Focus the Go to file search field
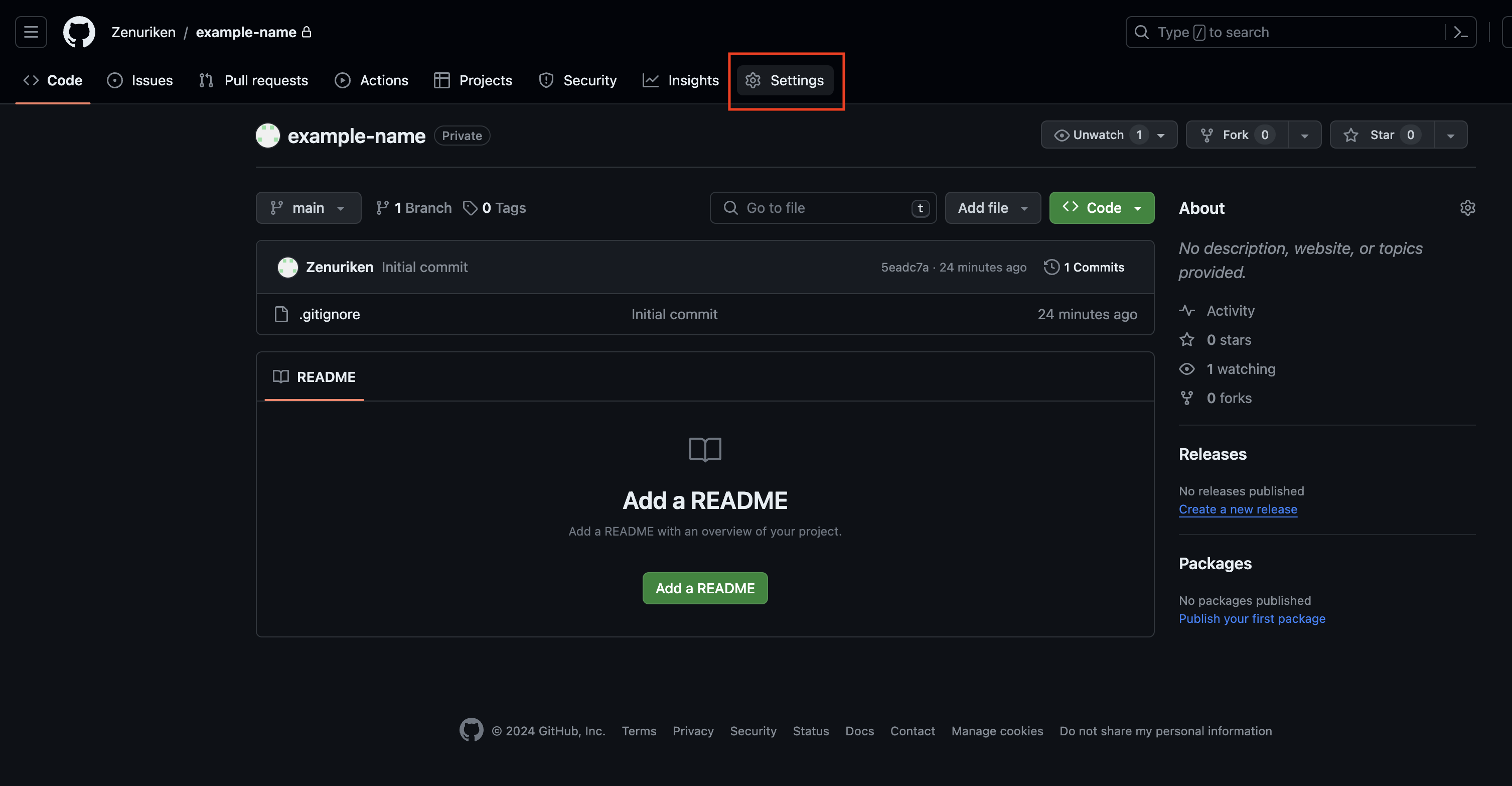This screenshot has width=1512, height=786. point(823,208)
